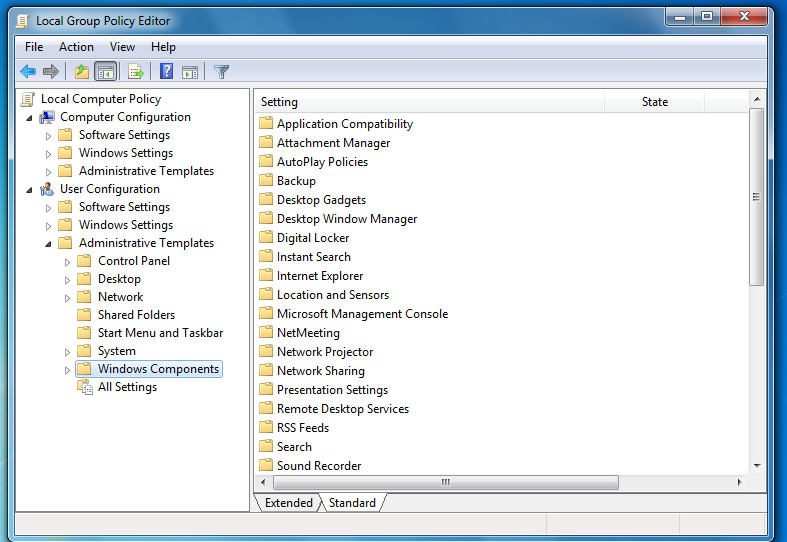Switch to the Extended tab
787x542 pixels.
click(x=289, y=503)
